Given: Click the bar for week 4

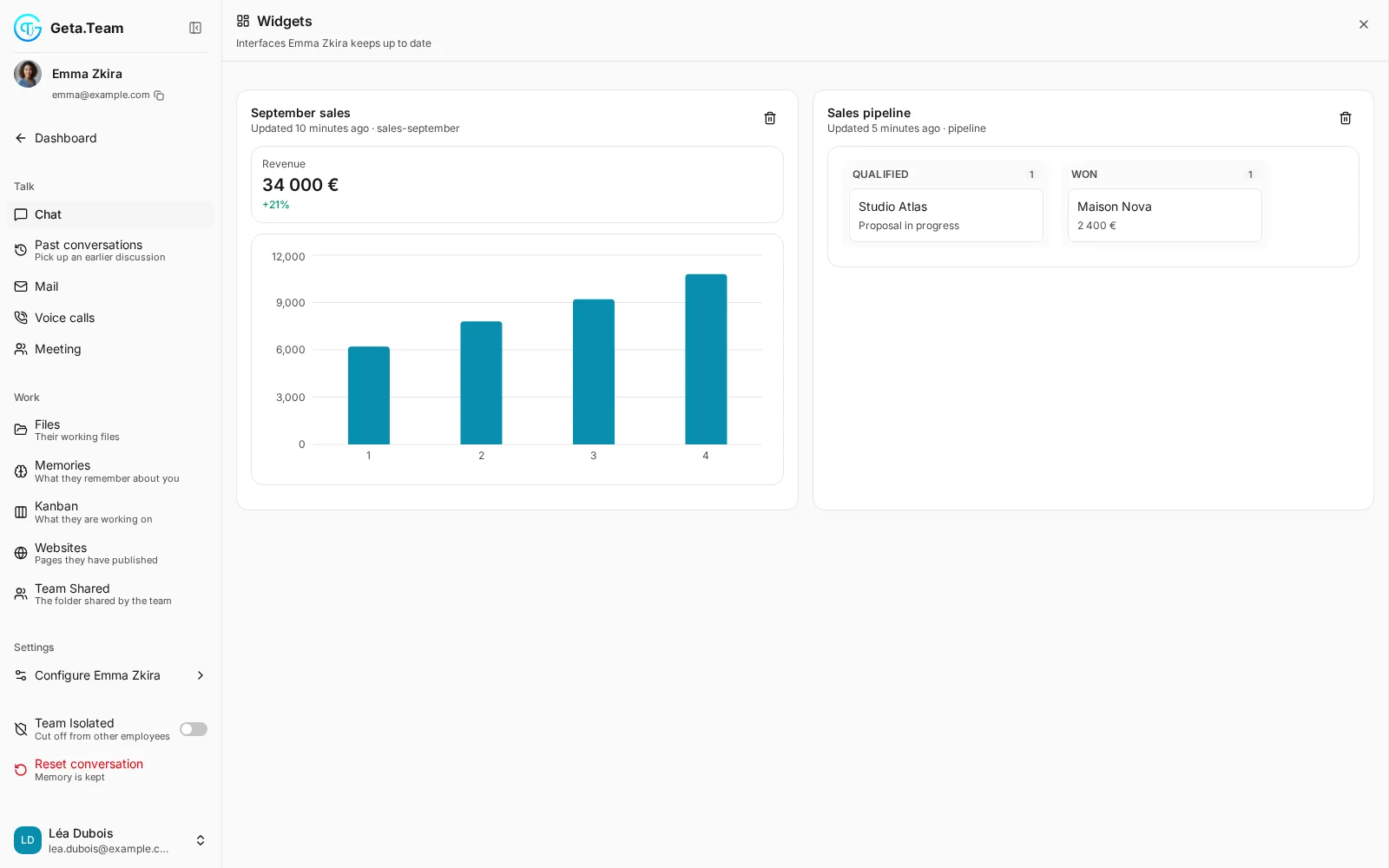Looking at the screenshot, I should (x=706, y=359).
